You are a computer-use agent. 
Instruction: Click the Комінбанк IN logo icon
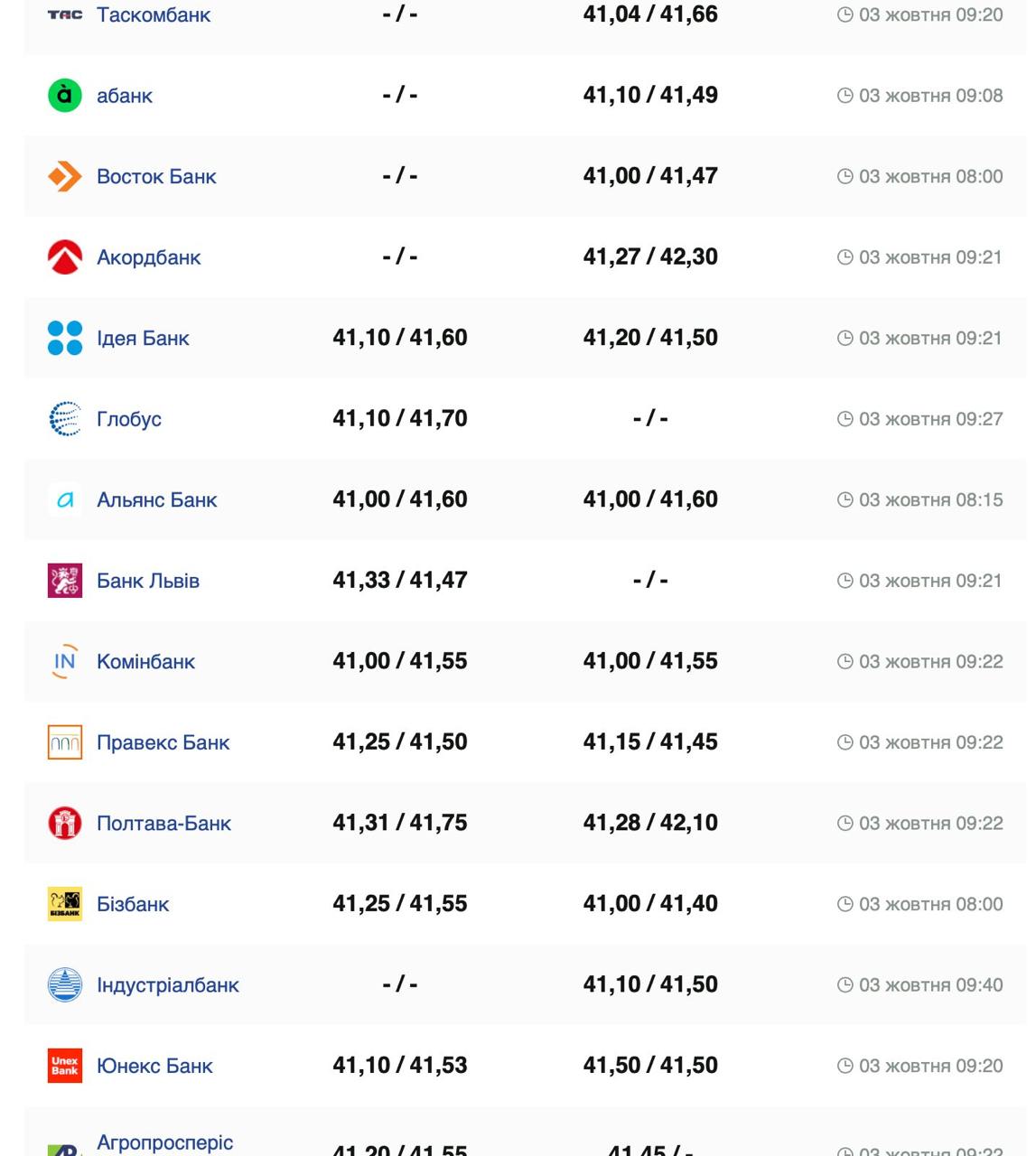(64, 661)
